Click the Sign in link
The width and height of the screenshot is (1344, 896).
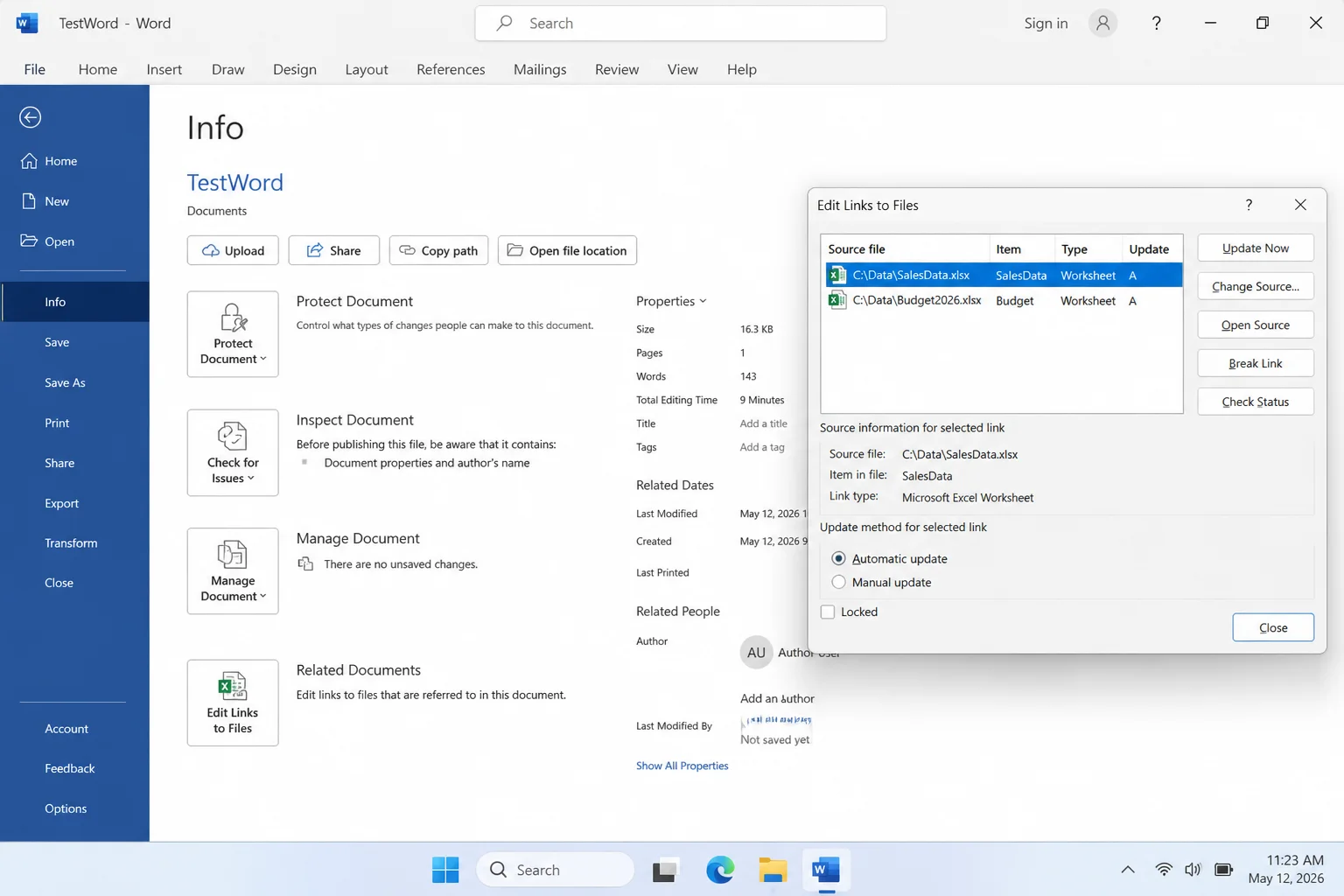[1046, 24]
